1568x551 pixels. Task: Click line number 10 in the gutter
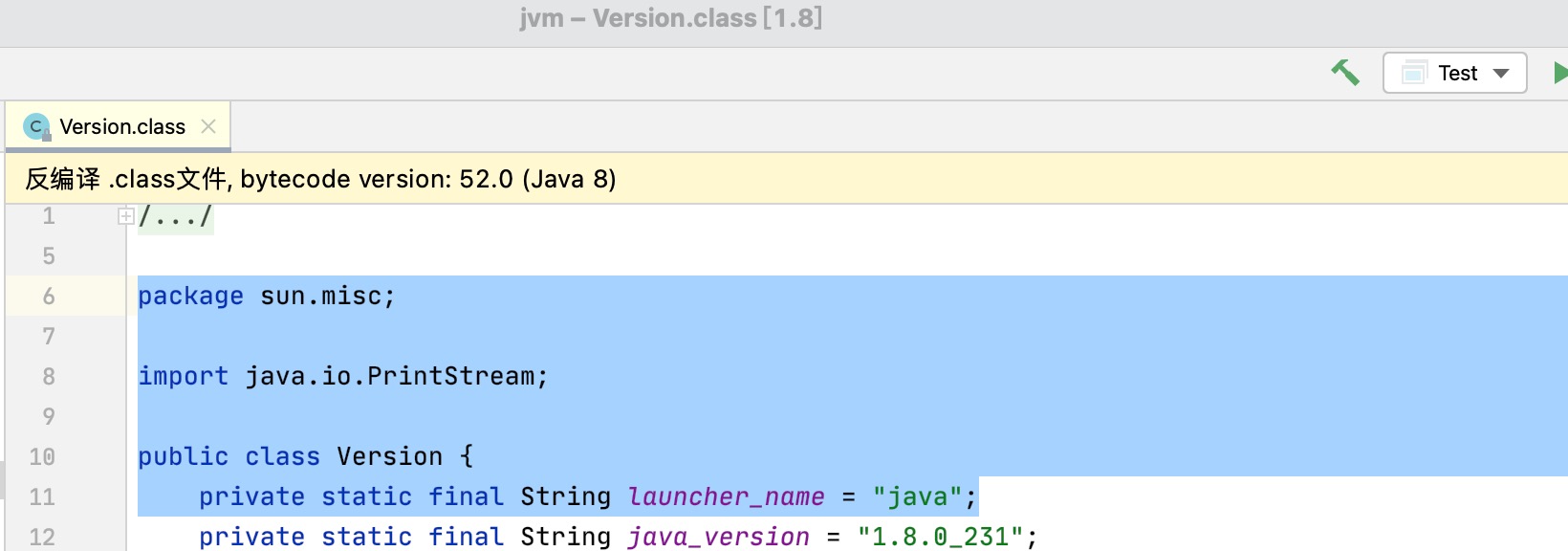click(42, 457)
